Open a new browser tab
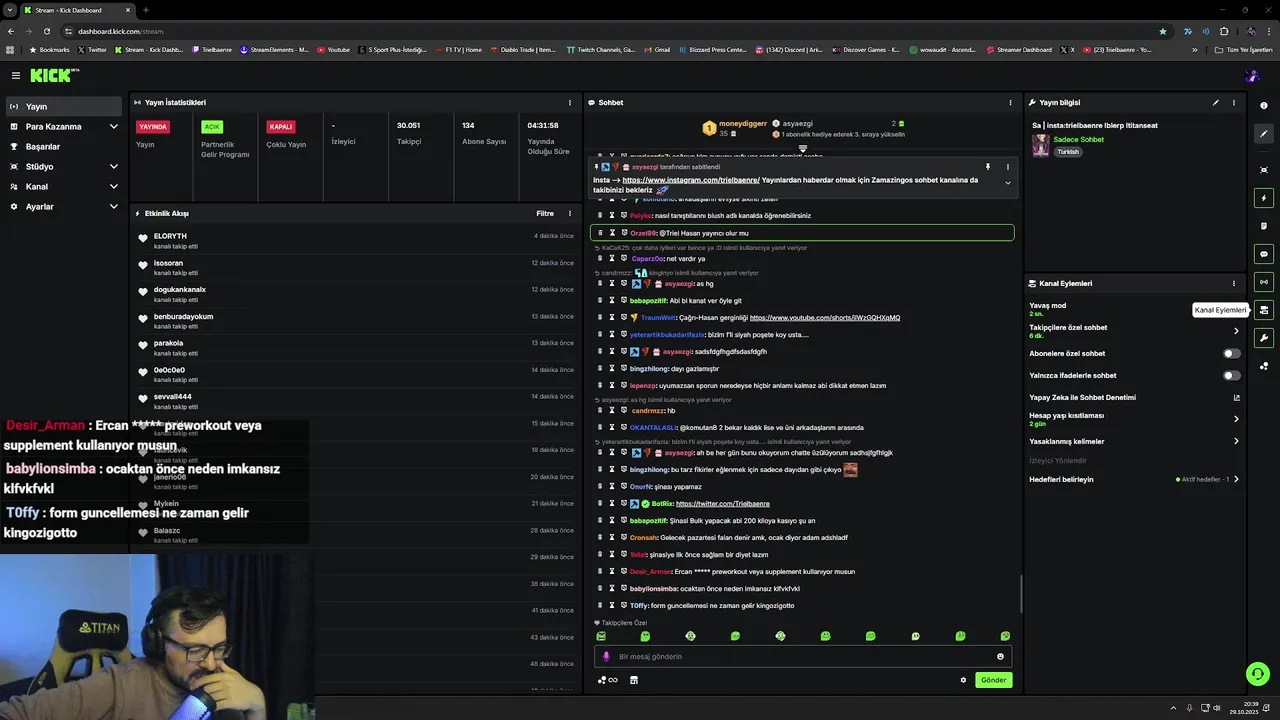 pos(145,10)
